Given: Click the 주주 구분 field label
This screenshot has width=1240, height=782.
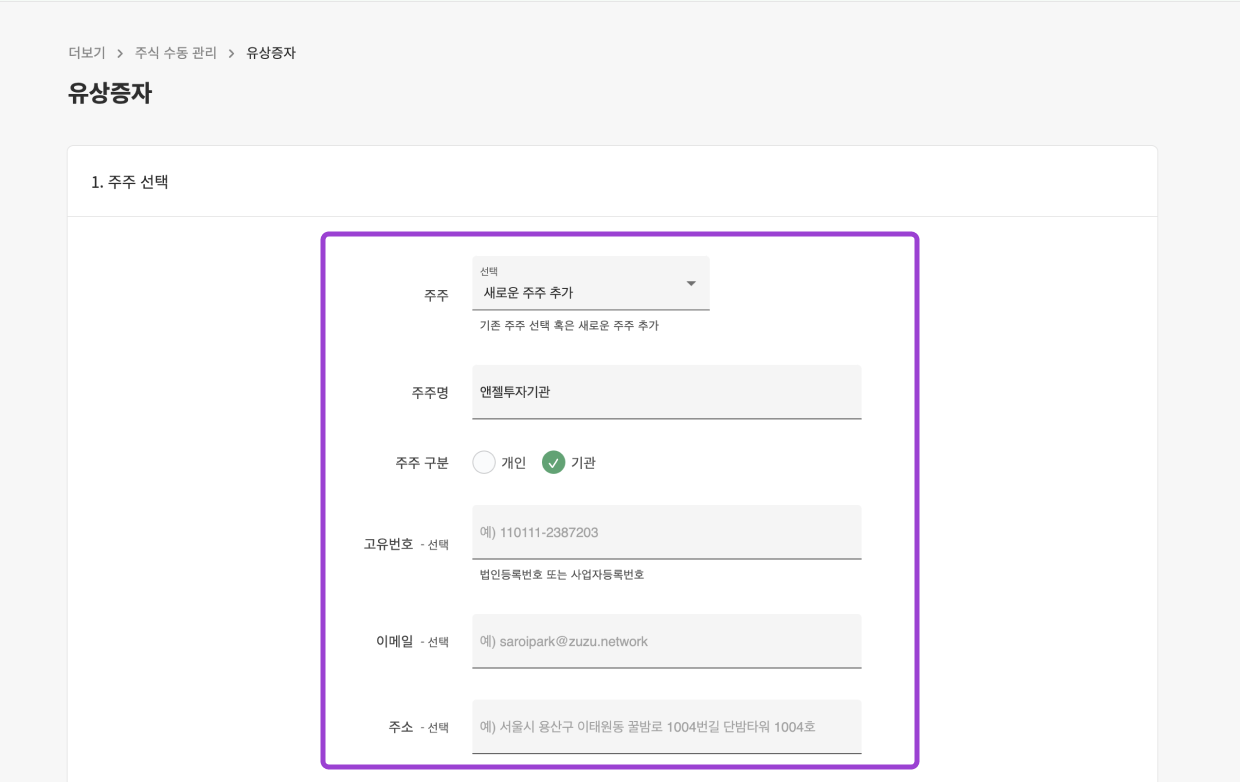Looking at the screenshot, I should click(x=422, y=463).
